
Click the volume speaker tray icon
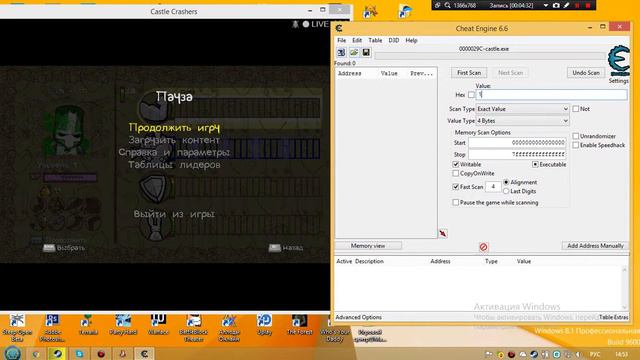[x=579, y=354]
